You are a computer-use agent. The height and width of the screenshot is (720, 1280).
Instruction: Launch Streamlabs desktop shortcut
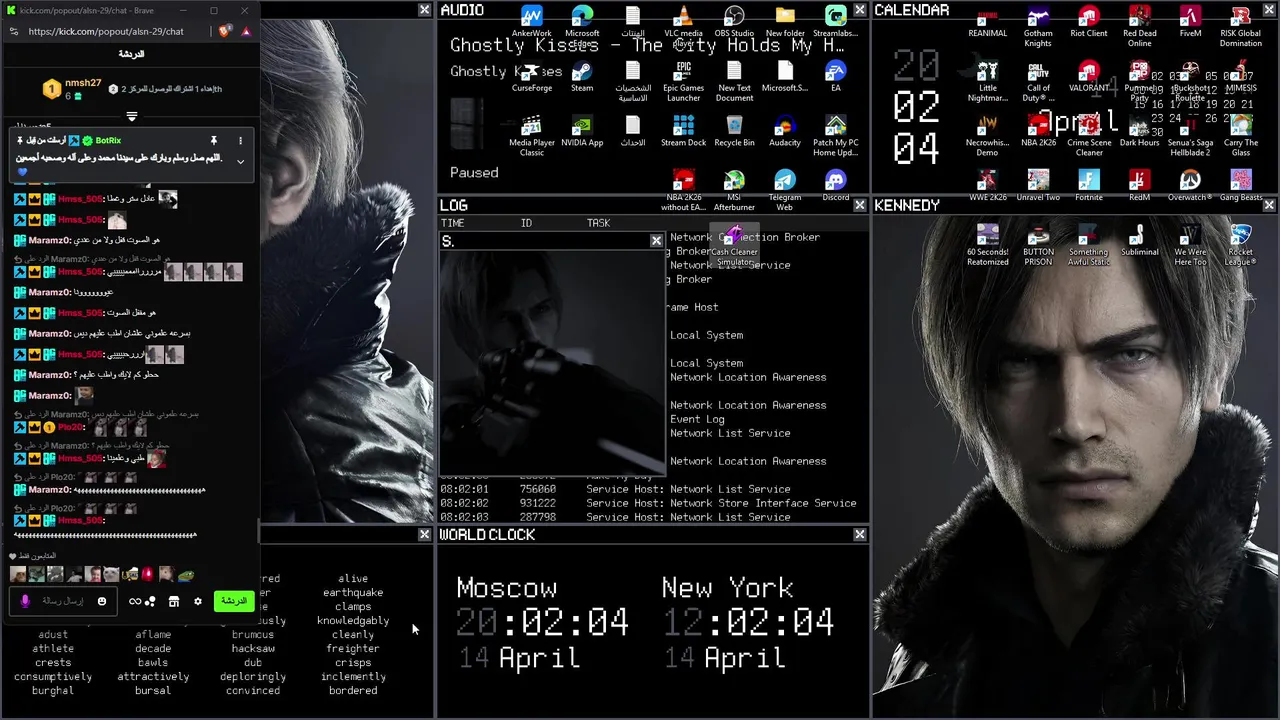click(x=836, y=22)
